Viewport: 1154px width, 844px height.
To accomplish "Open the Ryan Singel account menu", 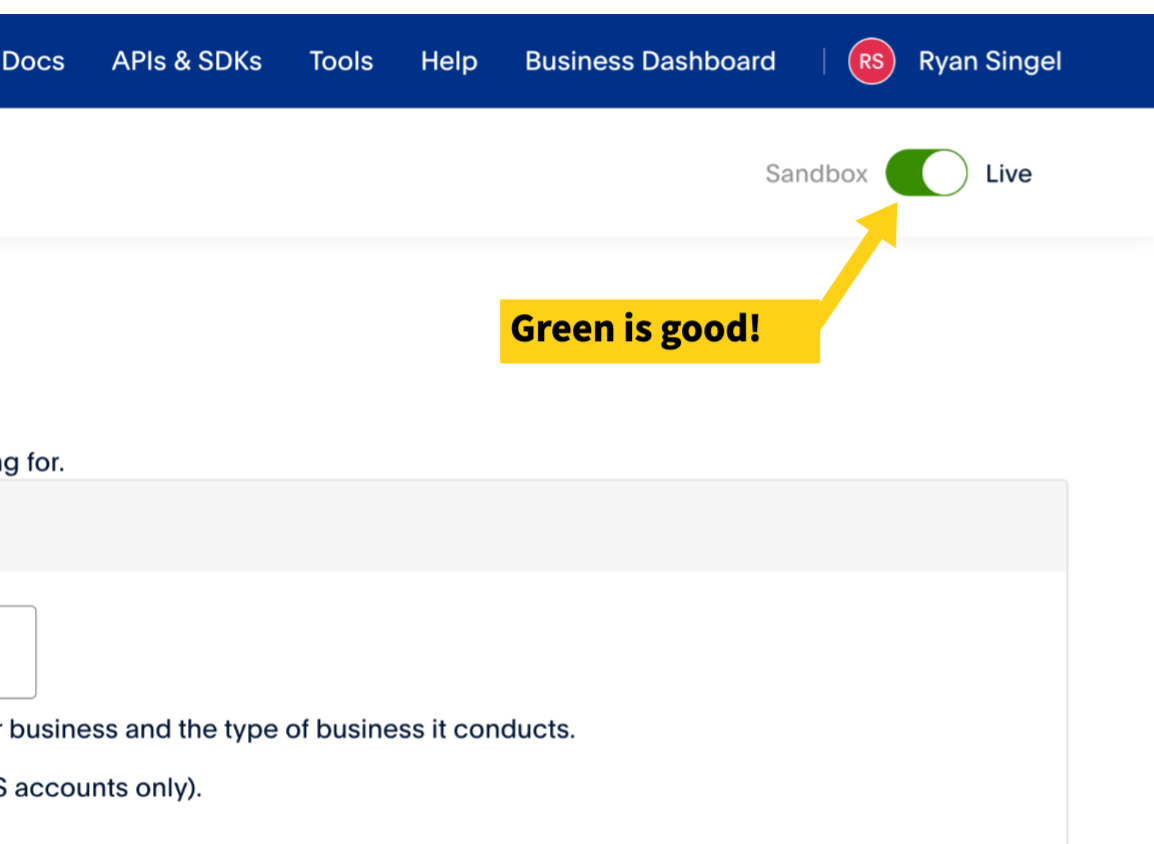I will pyautogui.click(x=989, y=61).
